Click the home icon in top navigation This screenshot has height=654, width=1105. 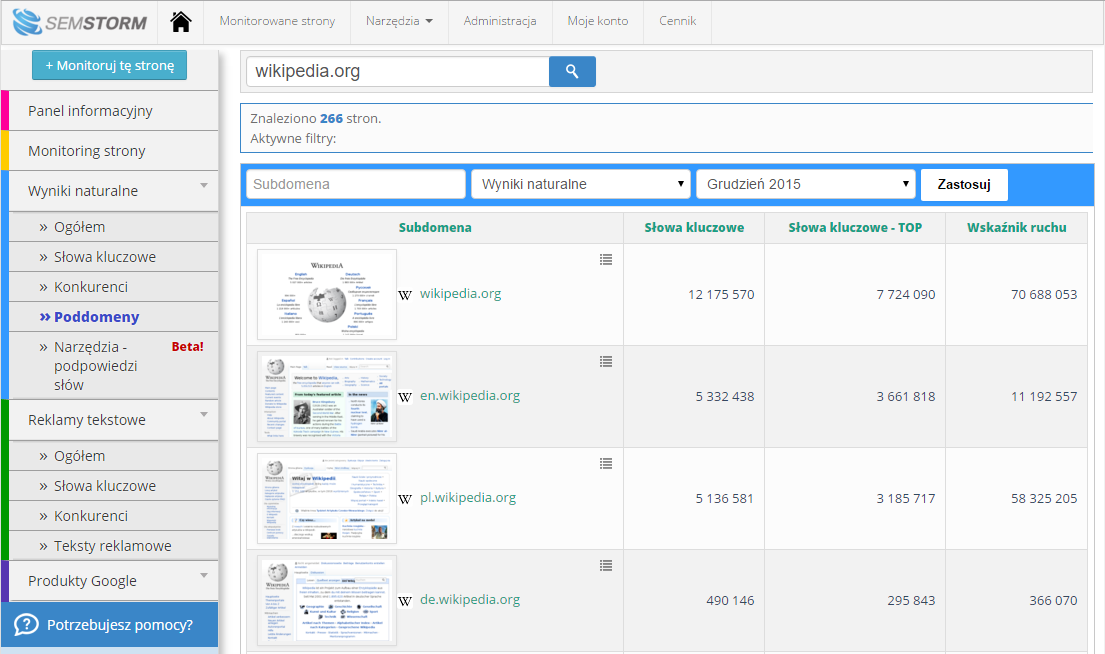(x=181, y=22)
